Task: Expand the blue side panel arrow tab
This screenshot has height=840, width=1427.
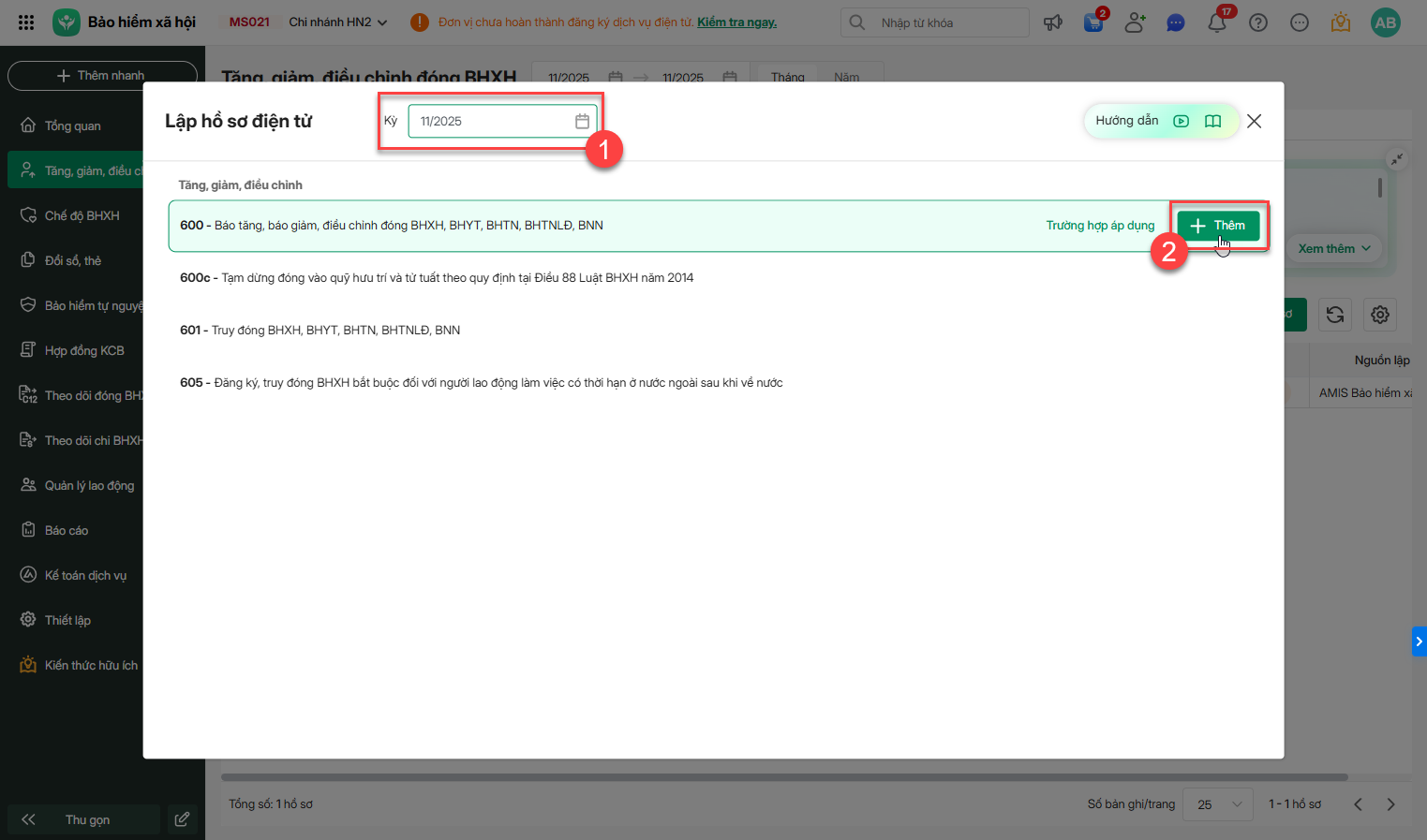Action: click(x=1420, y=641)
